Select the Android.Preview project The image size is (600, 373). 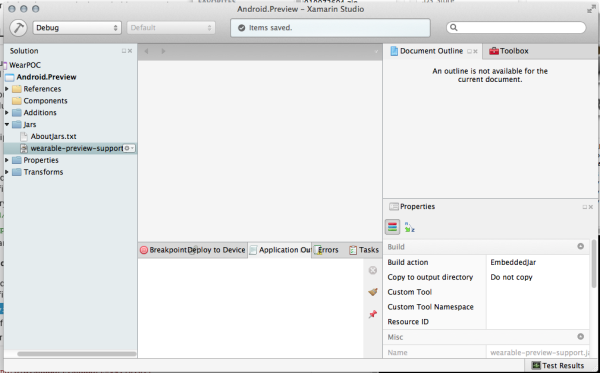[46, 77]
